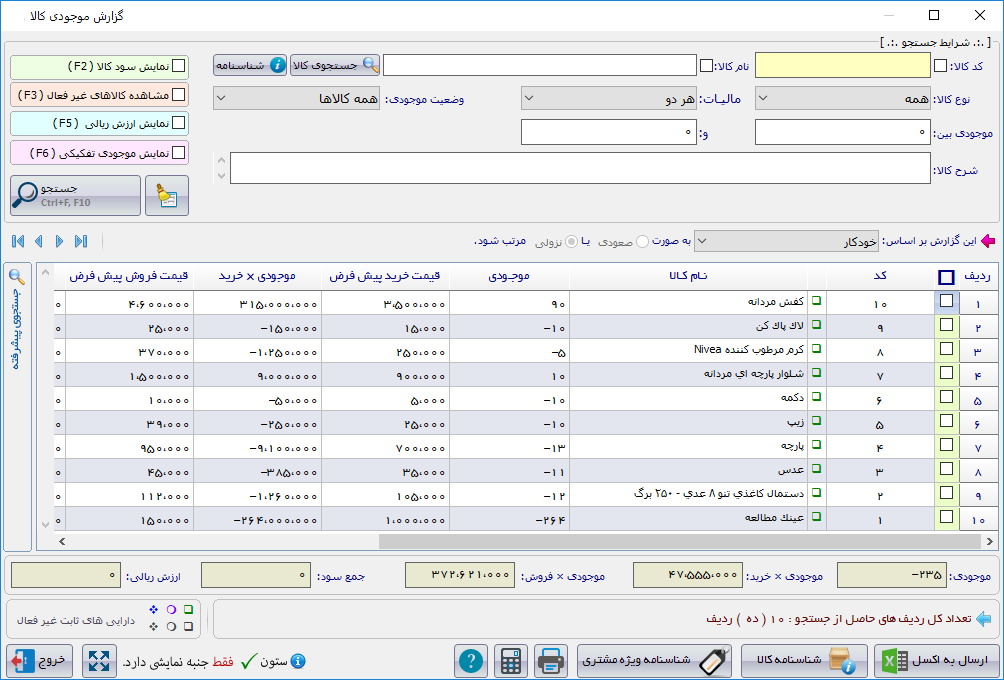Viewport: 1004px width, 680px height.
Task: Sort by قیمت فروش پیش فرض column header
Action: click(x=129, y=276)
